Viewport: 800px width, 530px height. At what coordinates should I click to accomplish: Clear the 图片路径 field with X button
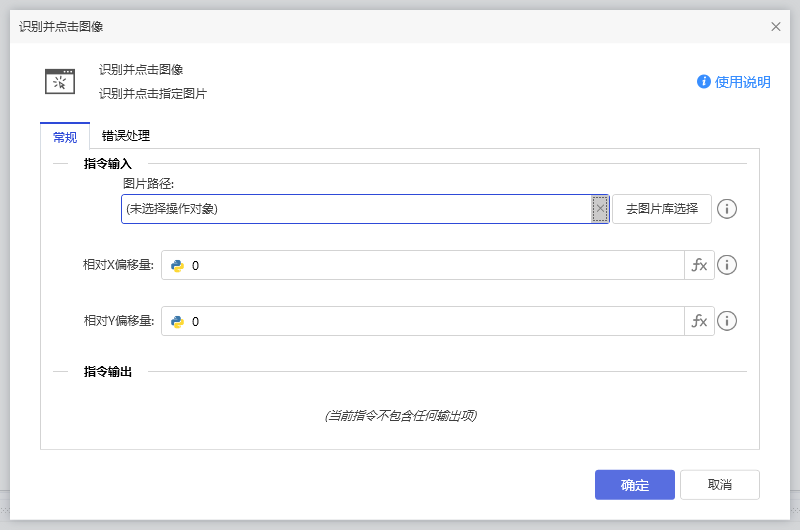[600, 209]
